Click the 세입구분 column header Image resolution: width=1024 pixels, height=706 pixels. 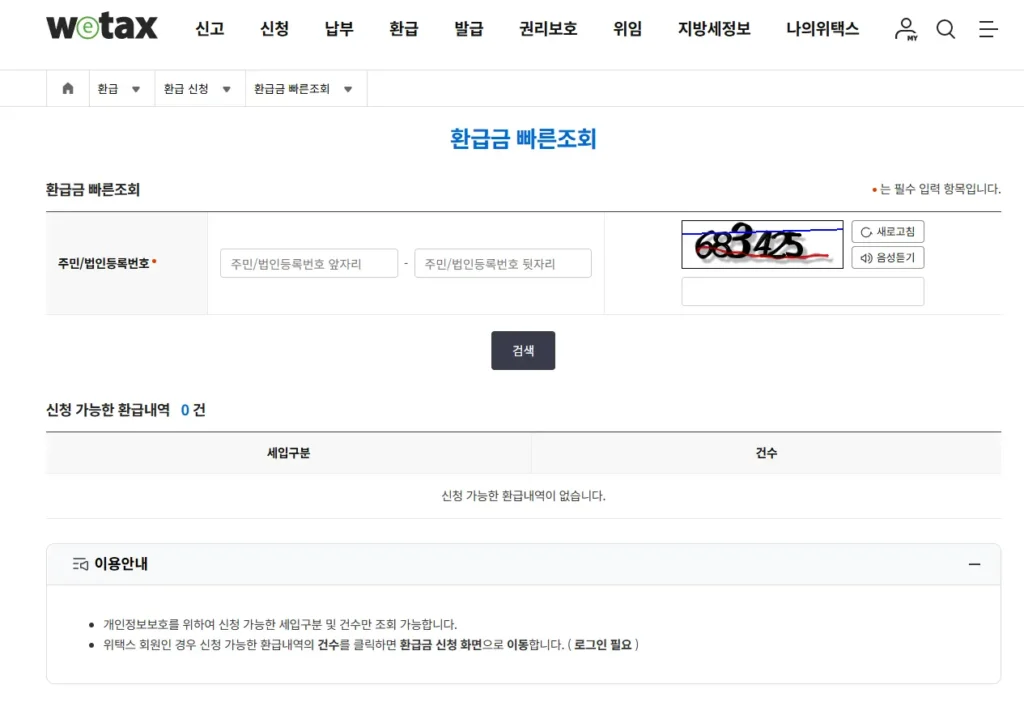[x=288, y=453]
